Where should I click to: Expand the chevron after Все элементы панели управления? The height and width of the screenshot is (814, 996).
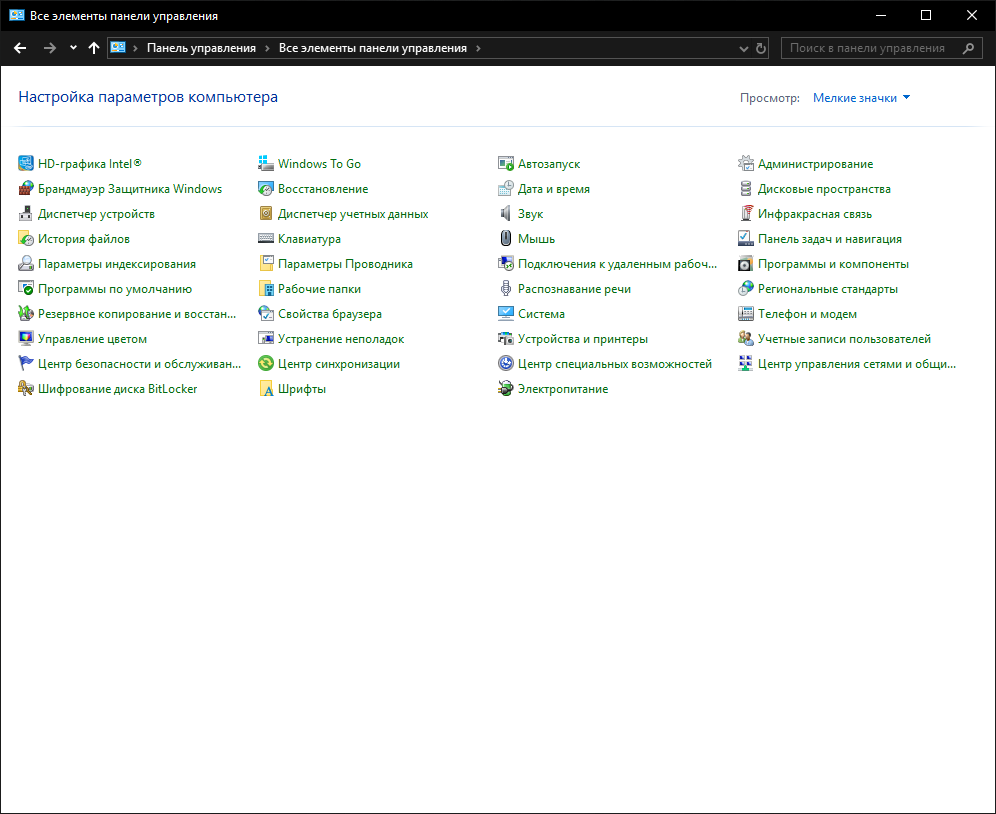(x=478, y=48)
